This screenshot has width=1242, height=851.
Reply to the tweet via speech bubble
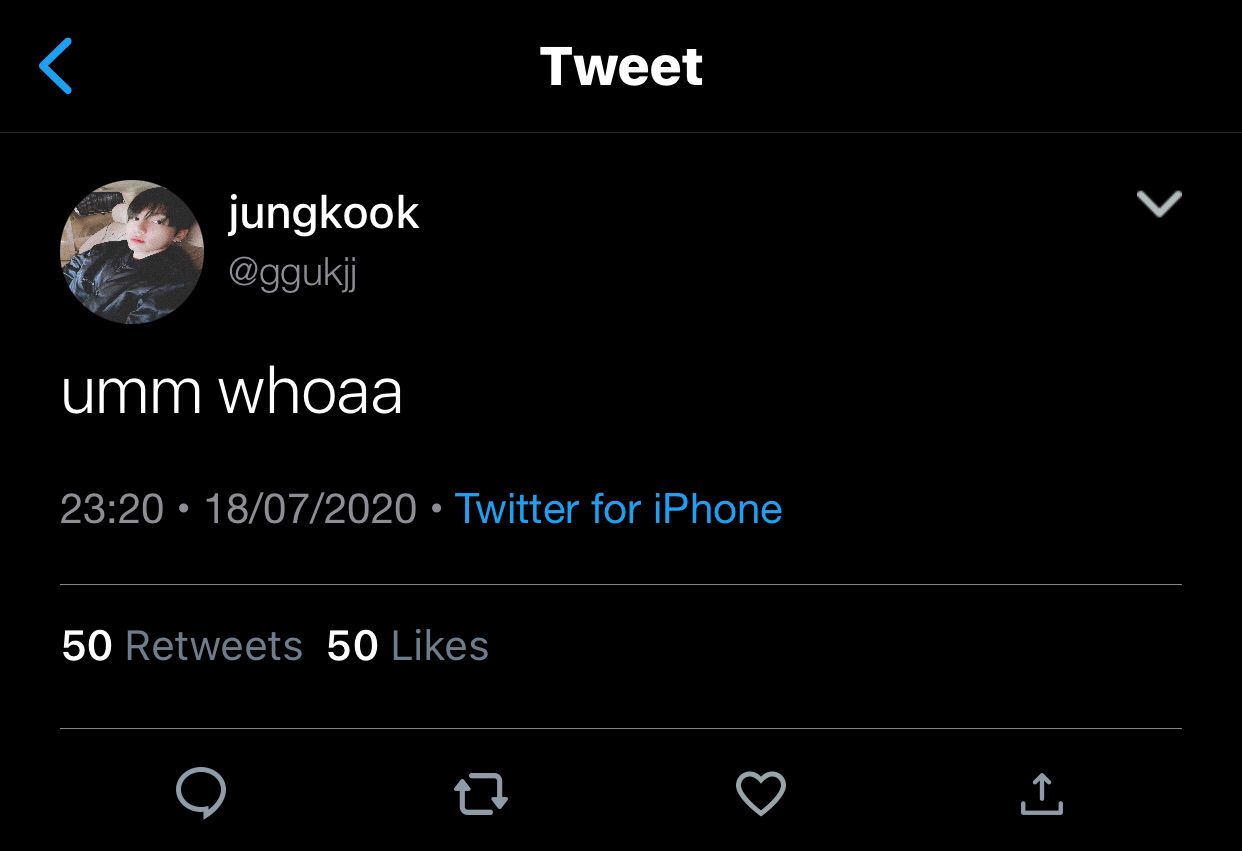click(201, 794)
